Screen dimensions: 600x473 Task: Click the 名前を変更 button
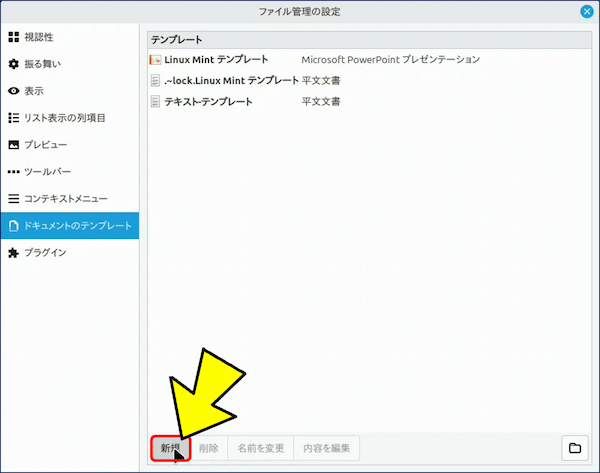(x=261, y=448)
